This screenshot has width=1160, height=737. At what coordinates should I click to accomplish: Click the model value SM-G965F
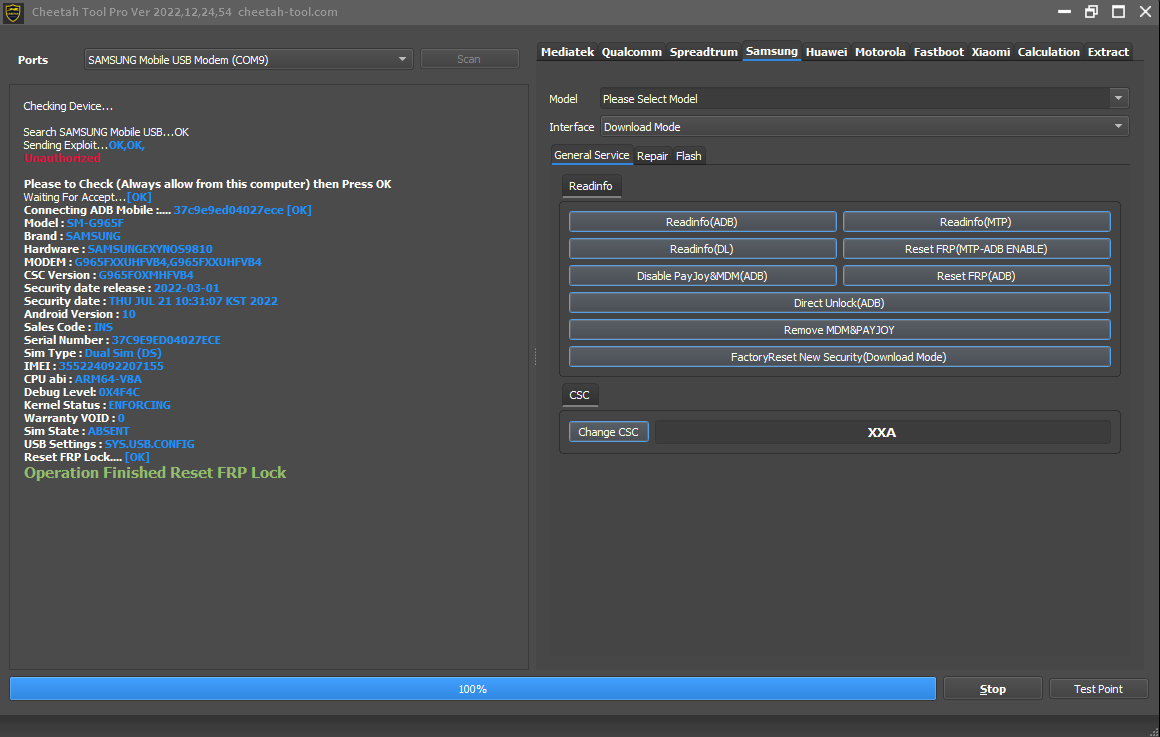95,223
